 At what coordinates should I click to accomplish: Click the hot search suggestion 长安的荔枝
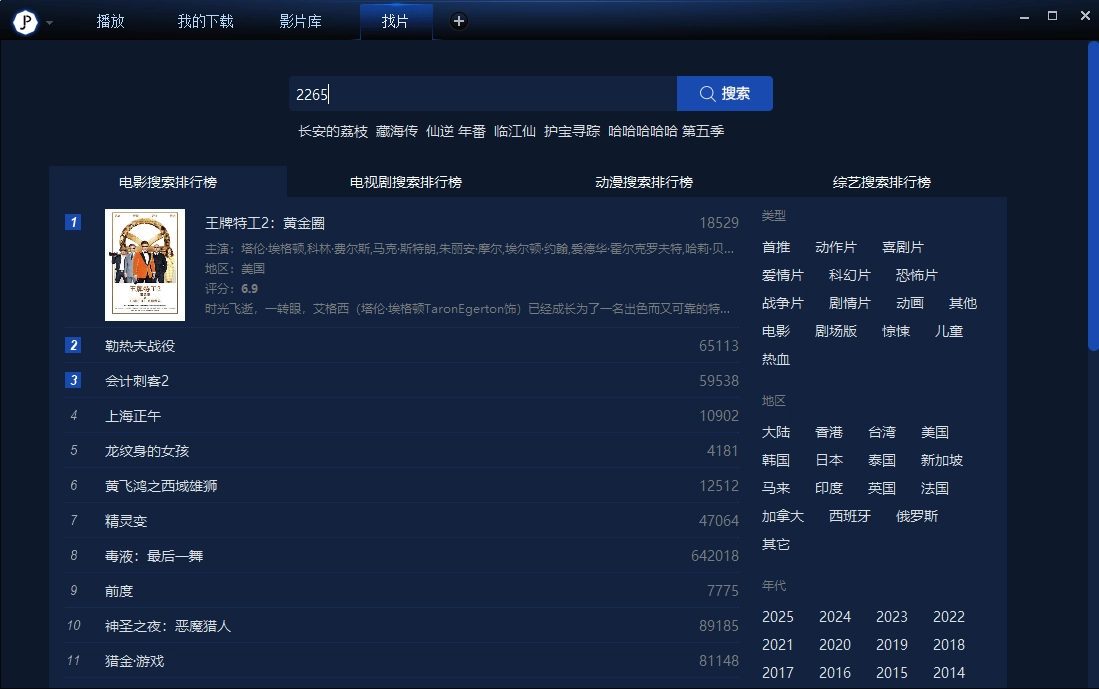coord(333,131)
